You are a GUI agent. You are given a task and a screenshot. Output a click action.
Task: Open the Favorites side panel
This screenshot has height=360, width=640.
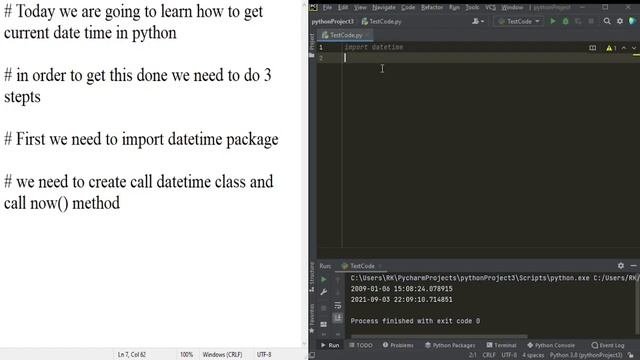[x=312, y=318]
